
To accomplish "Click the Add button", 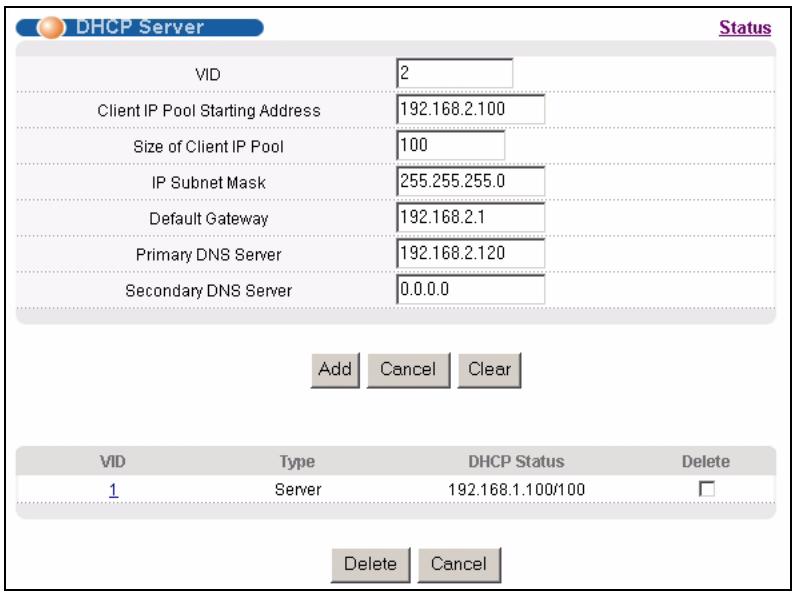I will coord(335,370).
